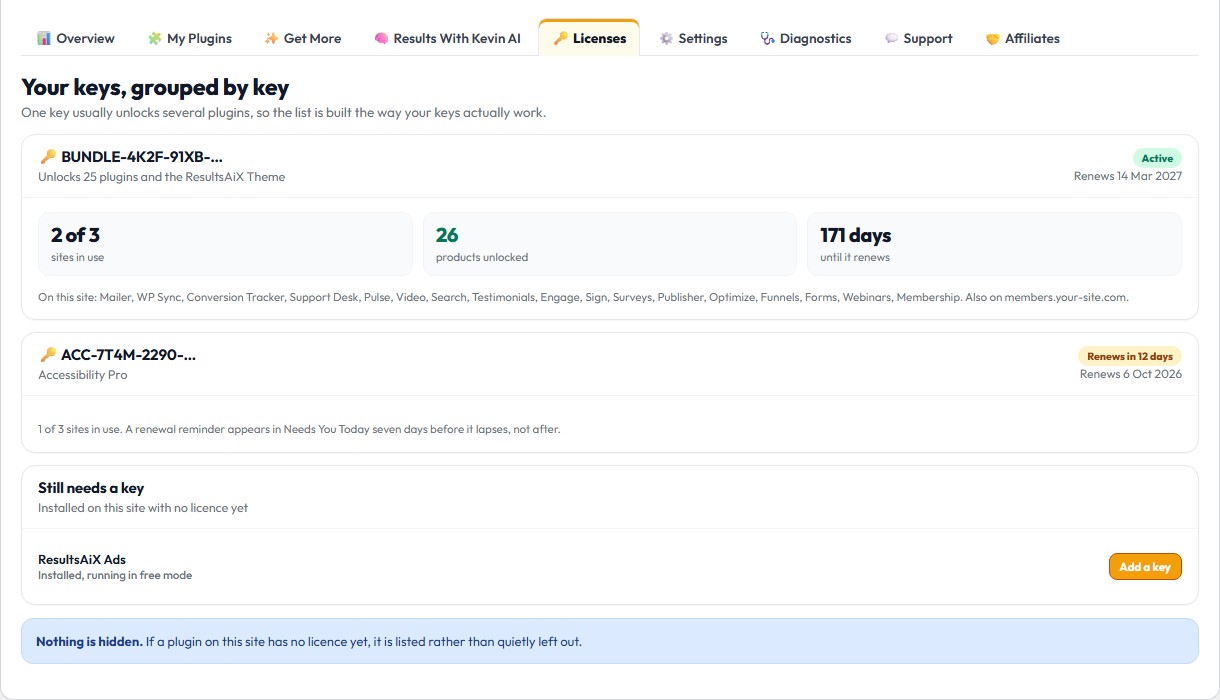1220x700 pixels.
Task: Click the Overview tab chart icon
Action: (x=44, y=38)
